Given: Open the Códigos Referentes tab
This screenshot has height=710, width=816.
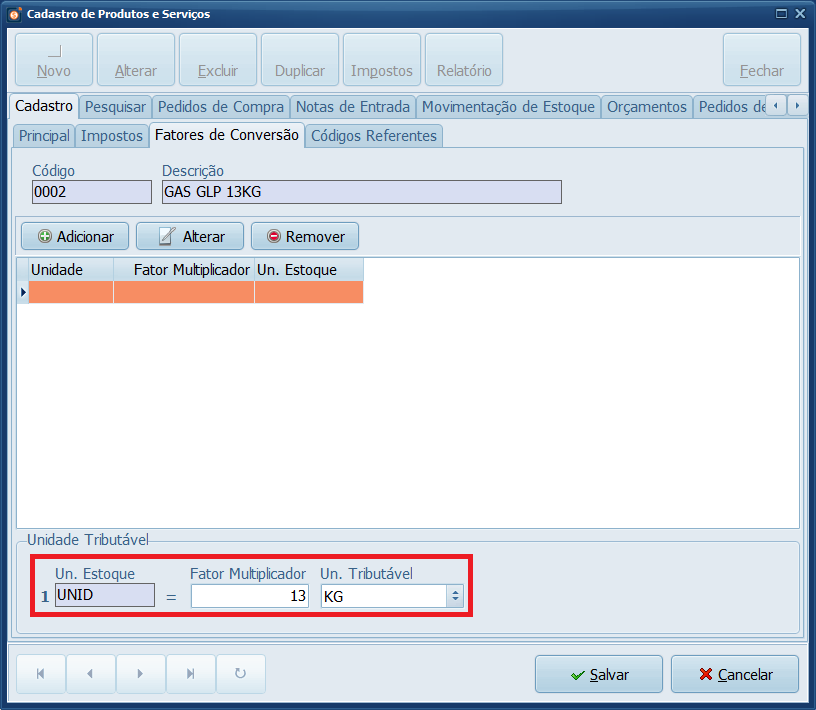Looking at the screenshot, I should (373, 135).
